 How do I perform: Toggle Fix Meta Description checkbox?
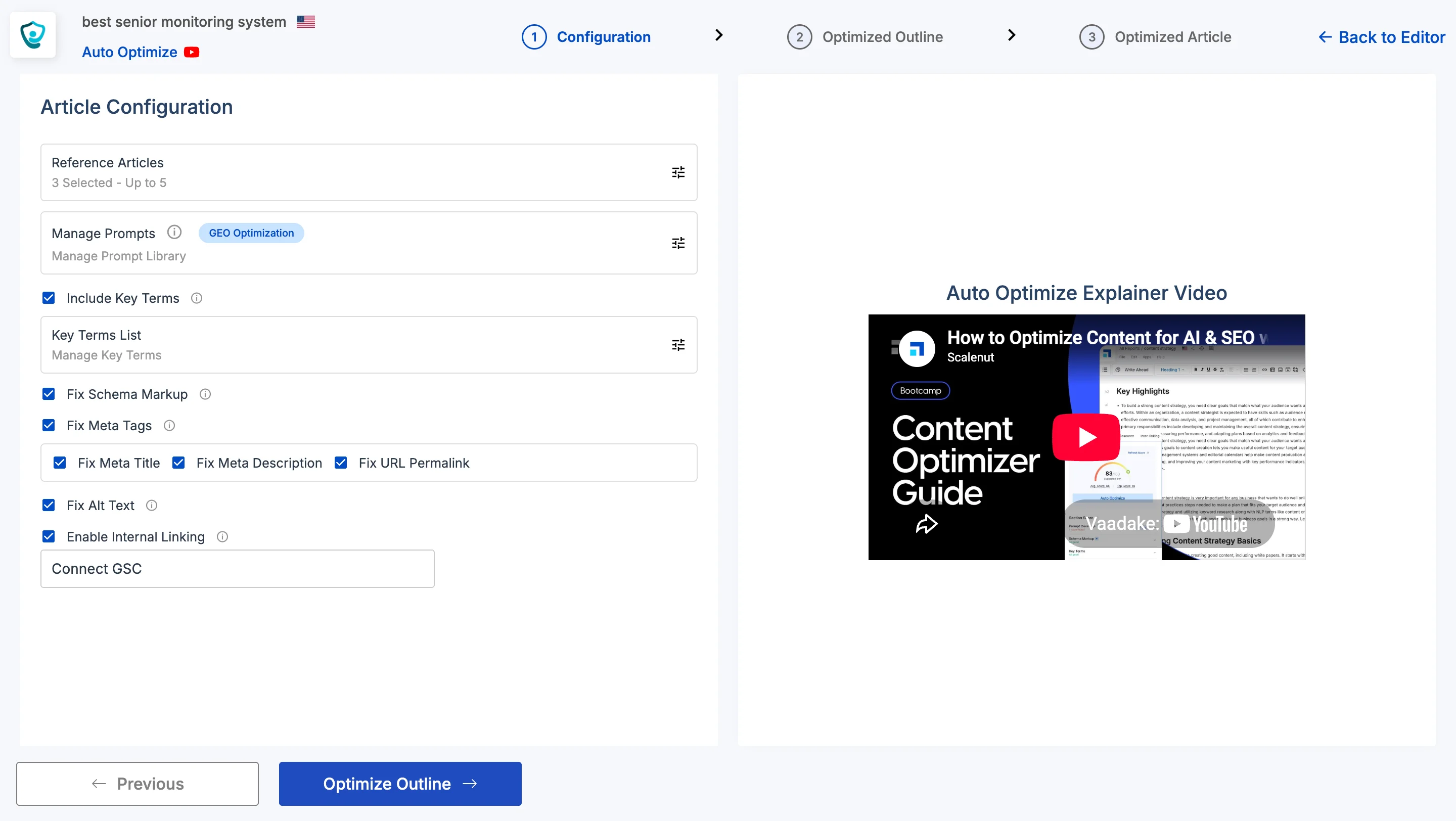(x=178, y=463)
